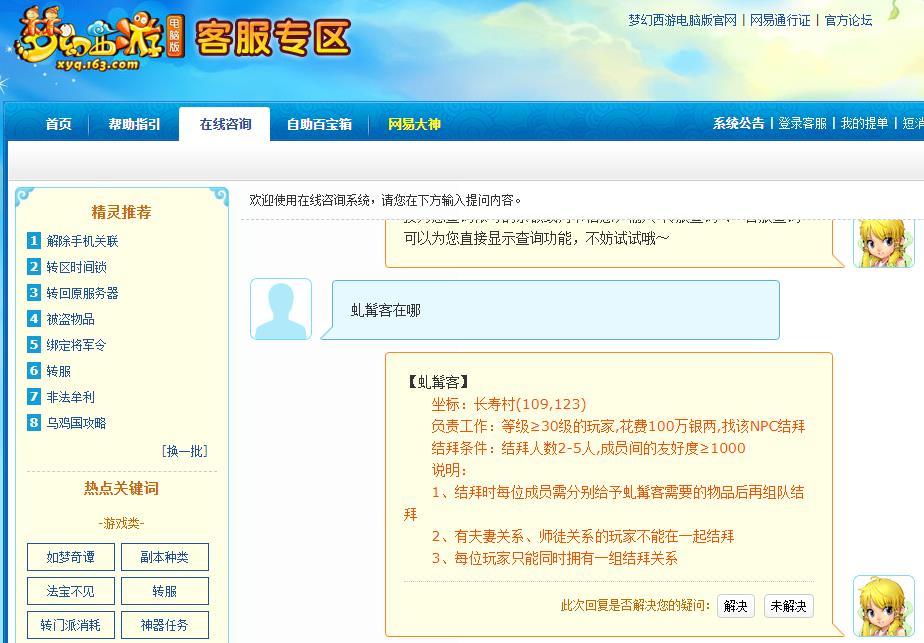This screenshot has height=643, width=924.
Task: Click the number 4 badge for 被盗物品
Action: point(34,318)
